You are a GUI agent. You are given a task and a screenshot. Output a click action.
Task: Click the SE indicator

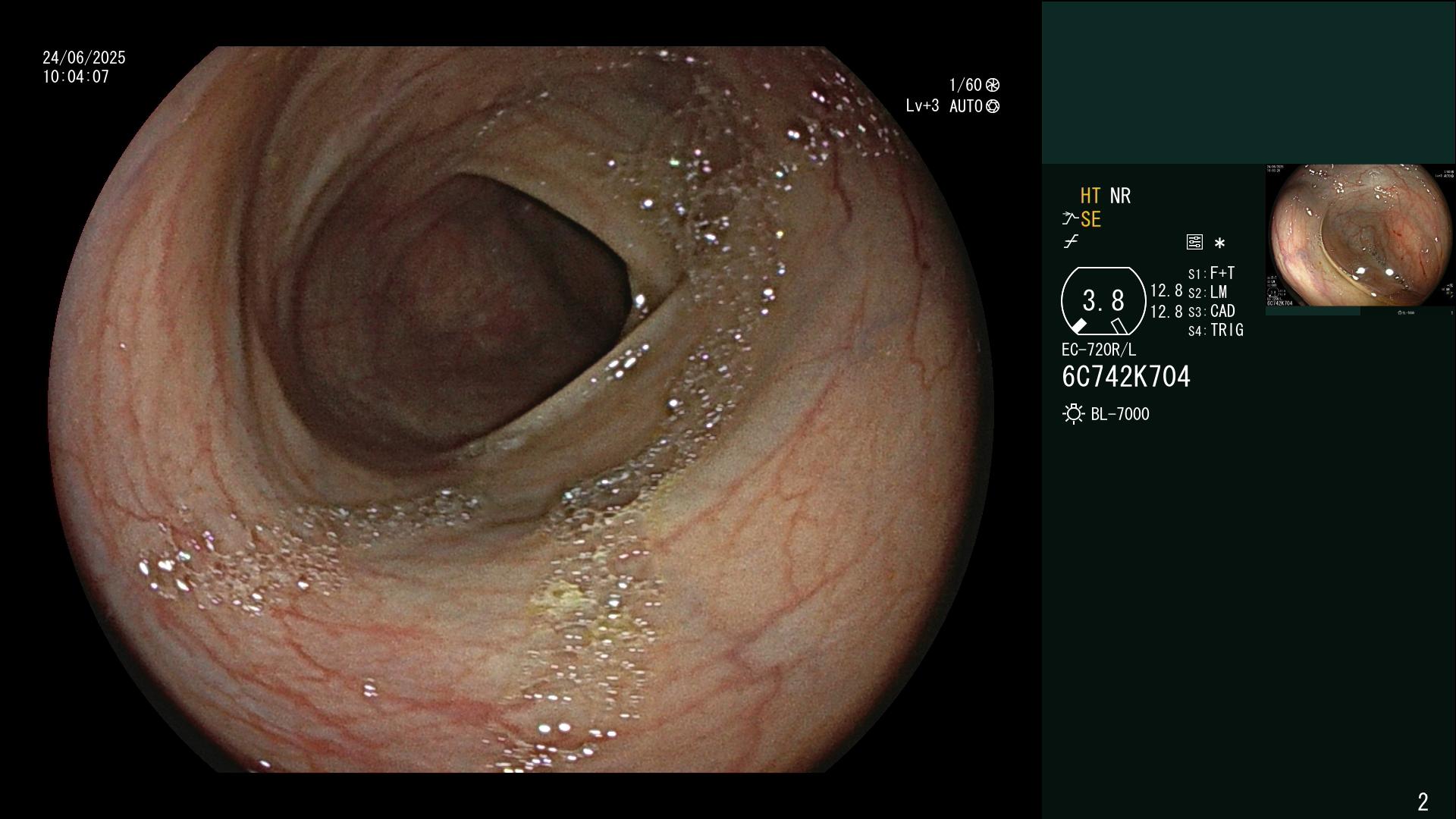click(x=1090, y=219)
